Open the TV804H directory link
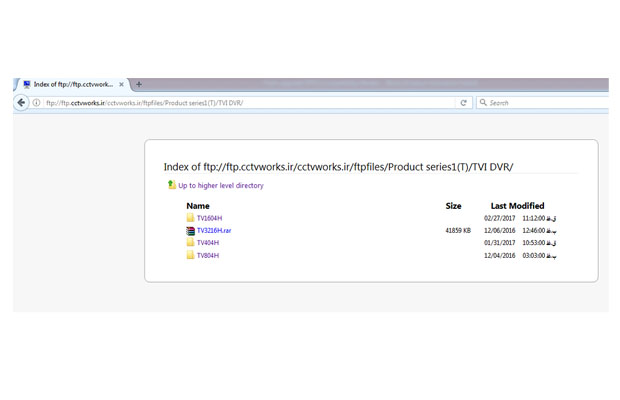 point(208,255)
